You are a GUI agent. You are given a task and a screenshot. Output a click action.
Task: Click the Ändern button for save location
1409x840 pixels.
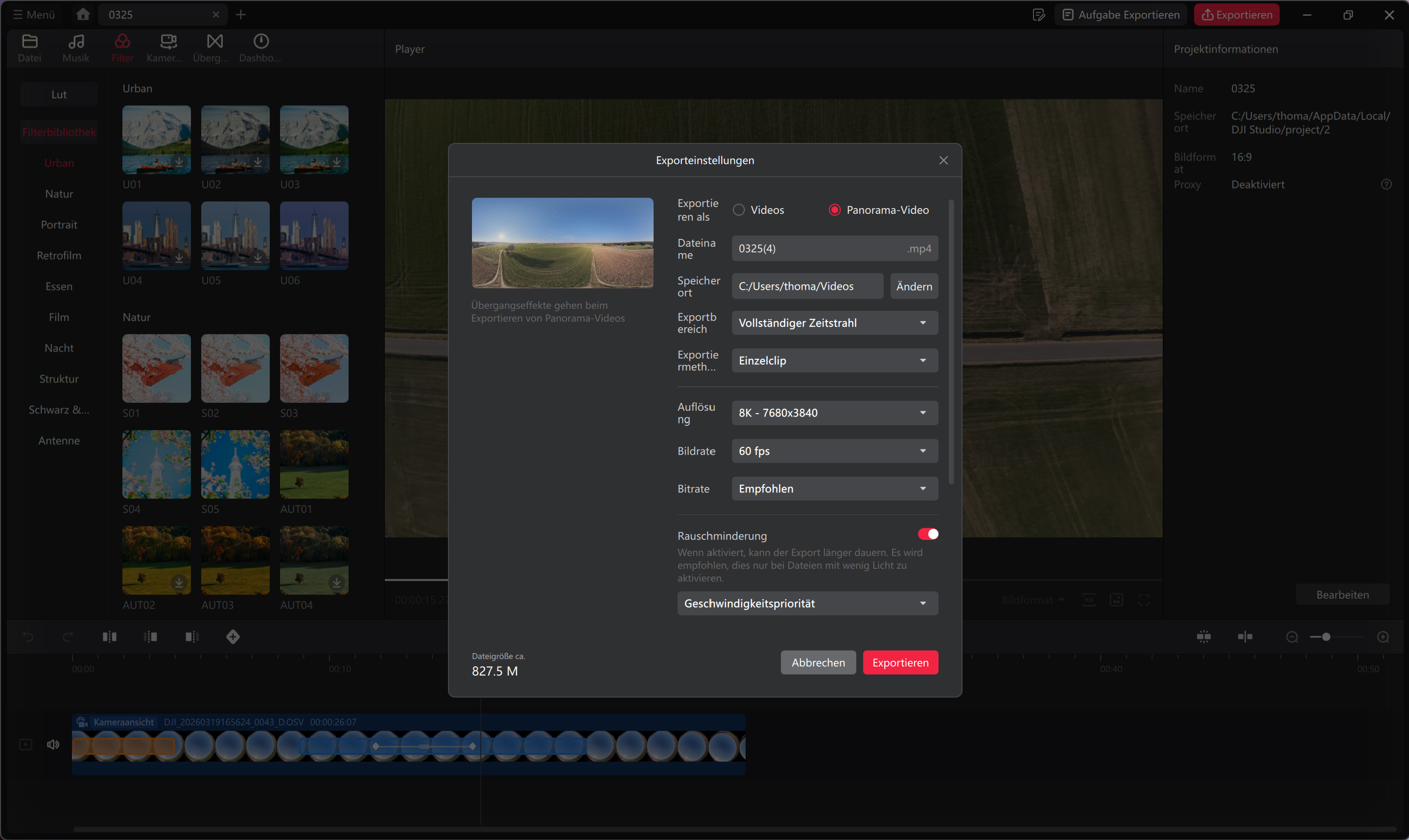914,286
